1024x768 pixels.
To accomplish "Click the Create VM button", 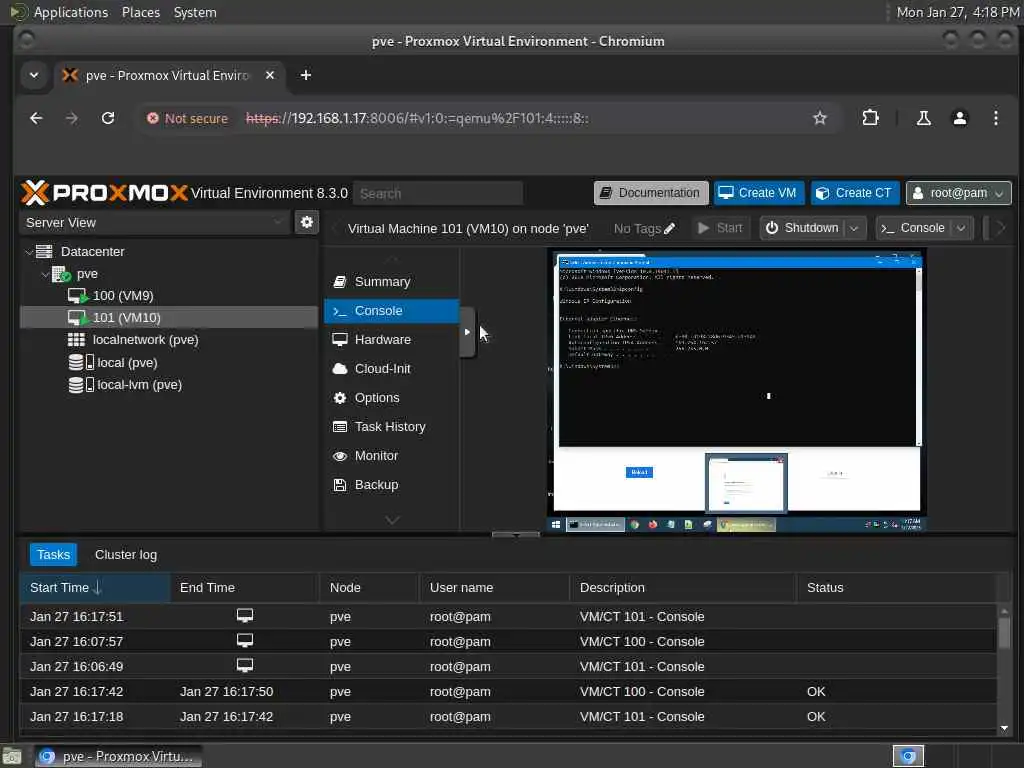I will tap(758, 193).
